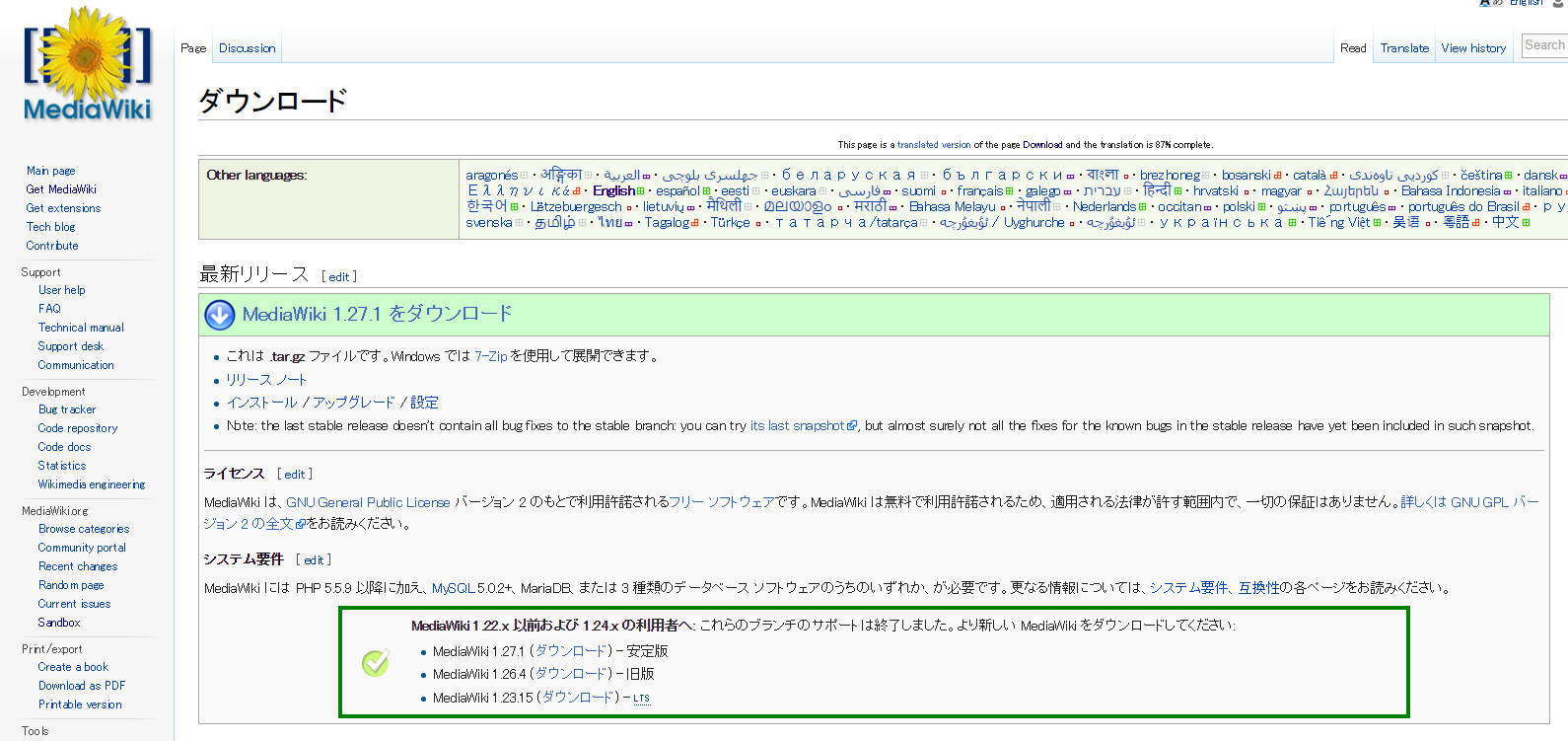Open Support desk sidebar link
Viewport: 1568px width, 741px height.
[x=70, y=346]
